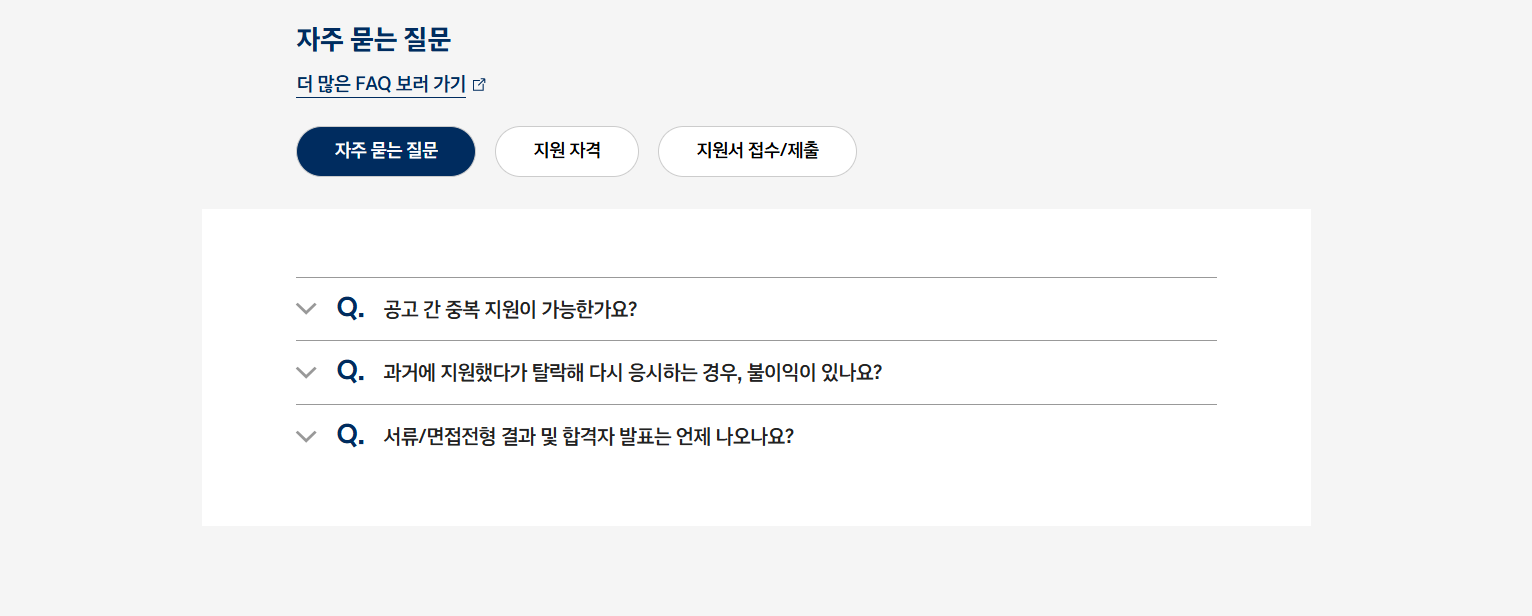Click the chevron left of the first FAQ question
This screenshot has height=616, width=1532.
pos(306,308)
